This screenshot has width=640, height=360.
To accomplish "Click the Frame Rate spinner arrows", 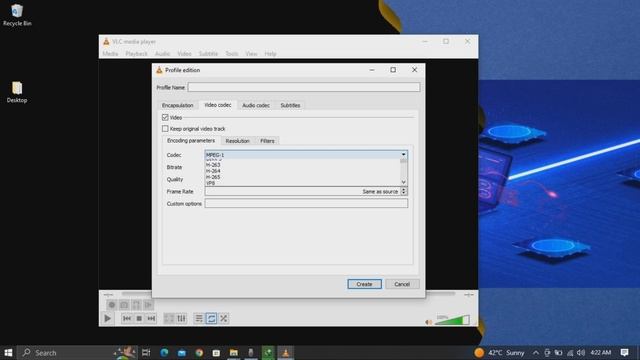I will pos(404,191).
